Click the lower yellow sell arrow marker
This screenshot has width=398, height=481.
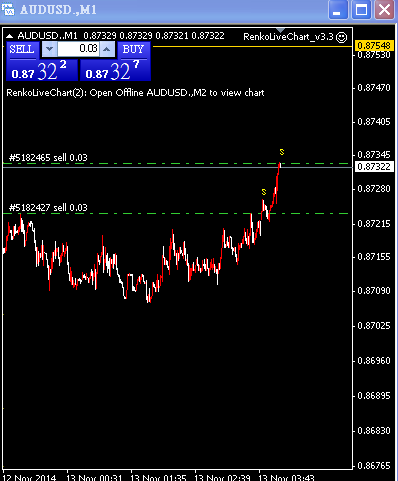pos(264,192)
